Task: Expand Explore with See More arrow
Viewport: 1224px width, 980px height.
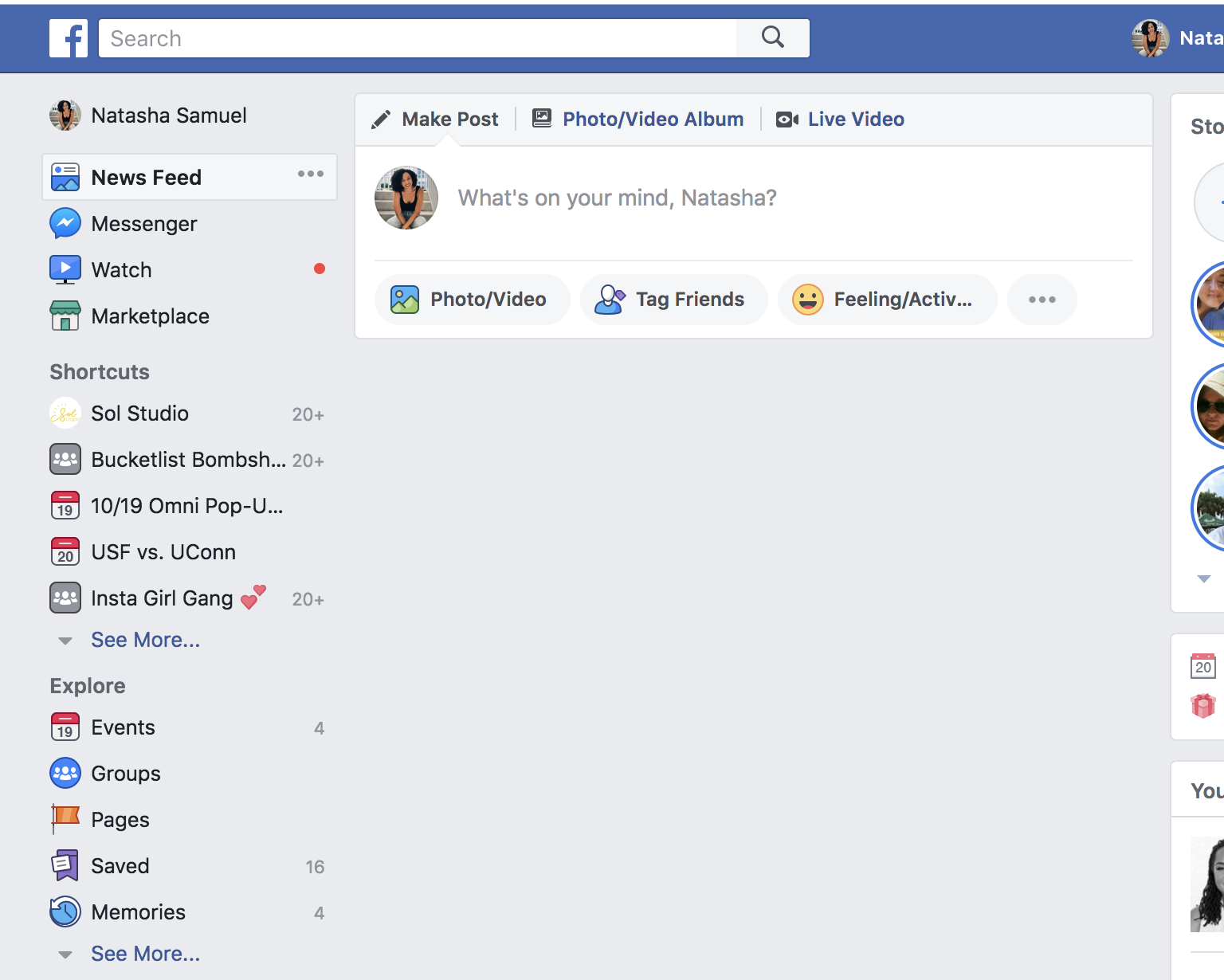Action: pos(65,955)
